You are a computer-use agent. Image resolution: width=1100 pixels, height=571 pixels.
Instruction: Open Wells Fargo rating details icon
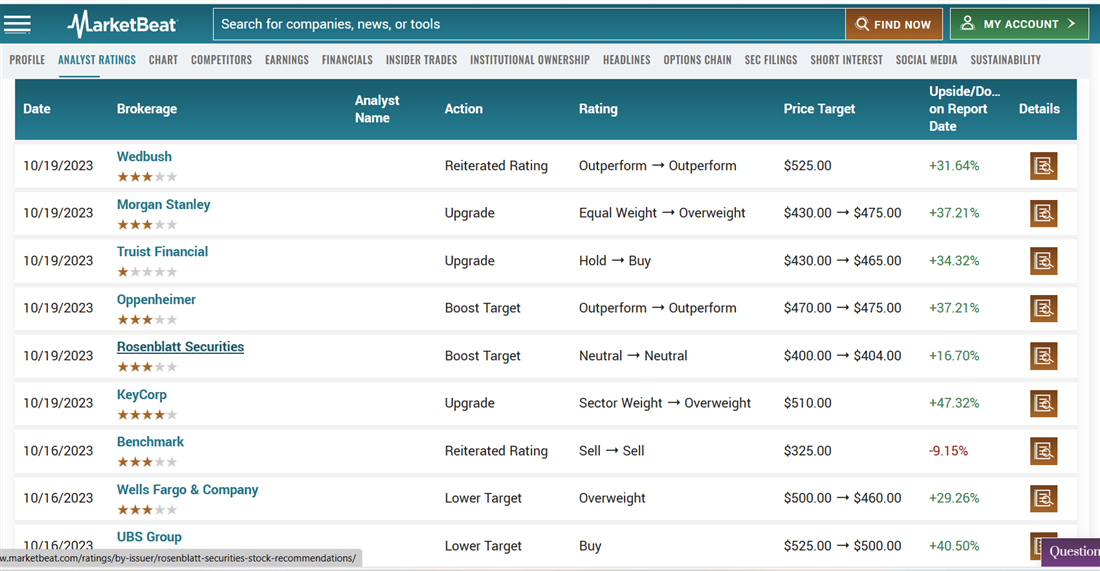tap(1043, 498)
